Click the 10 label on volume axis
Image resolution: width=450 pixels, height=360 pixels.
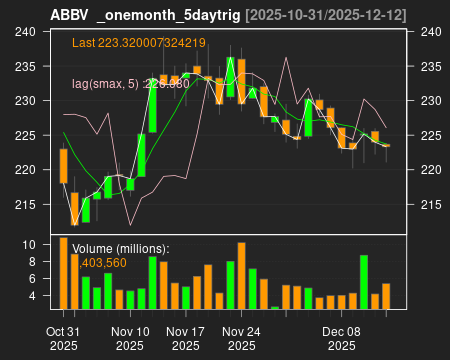(29, 245)
